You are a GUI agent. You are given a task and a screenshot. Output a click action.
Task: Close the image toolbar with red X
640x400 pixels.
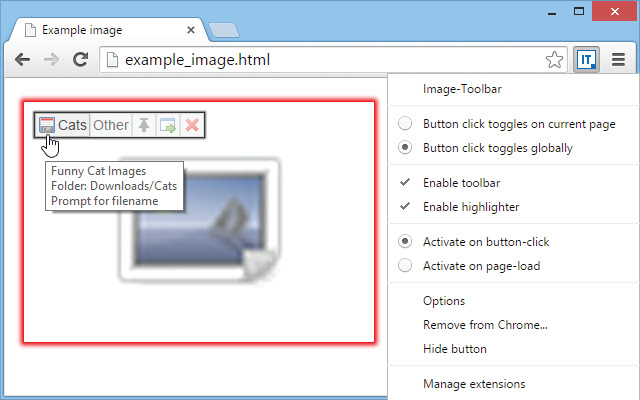(x=192, y=125)
